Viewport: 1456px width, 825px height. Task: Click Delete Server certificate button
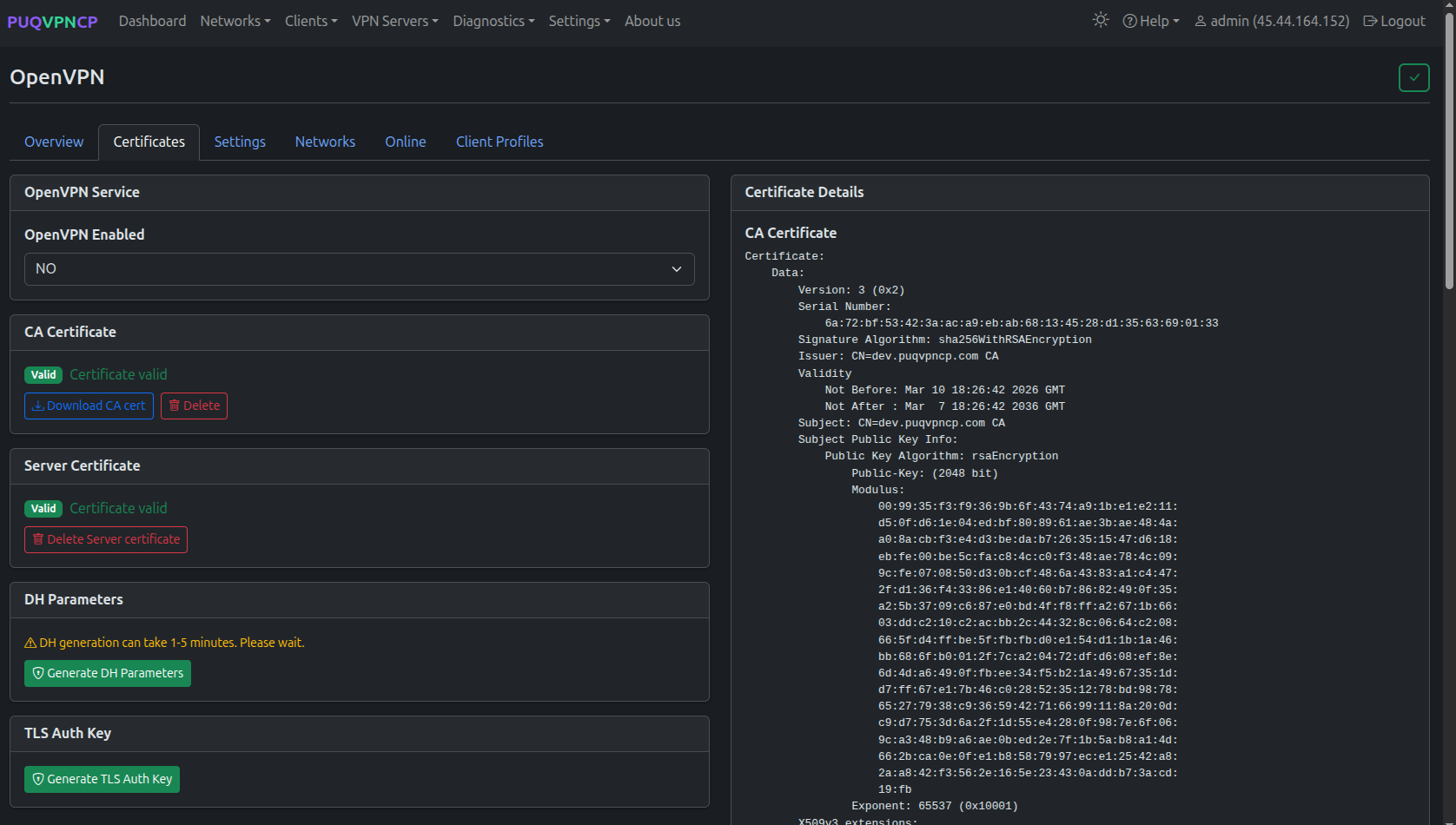pos(106,539)
